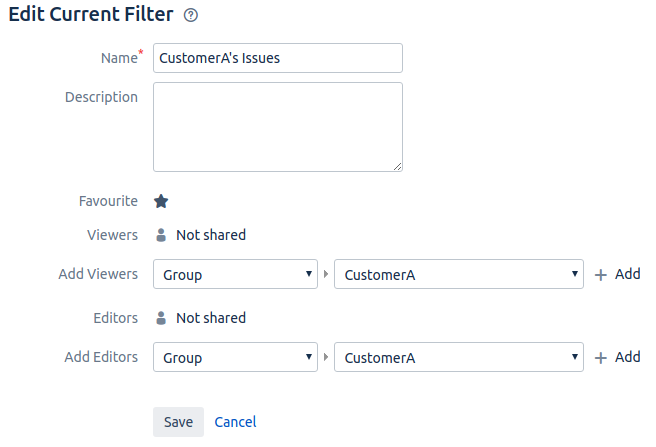This screenshot has width=656, height=447.
Task: Click Not shared text next to Viewers
Action: point(211,235)
